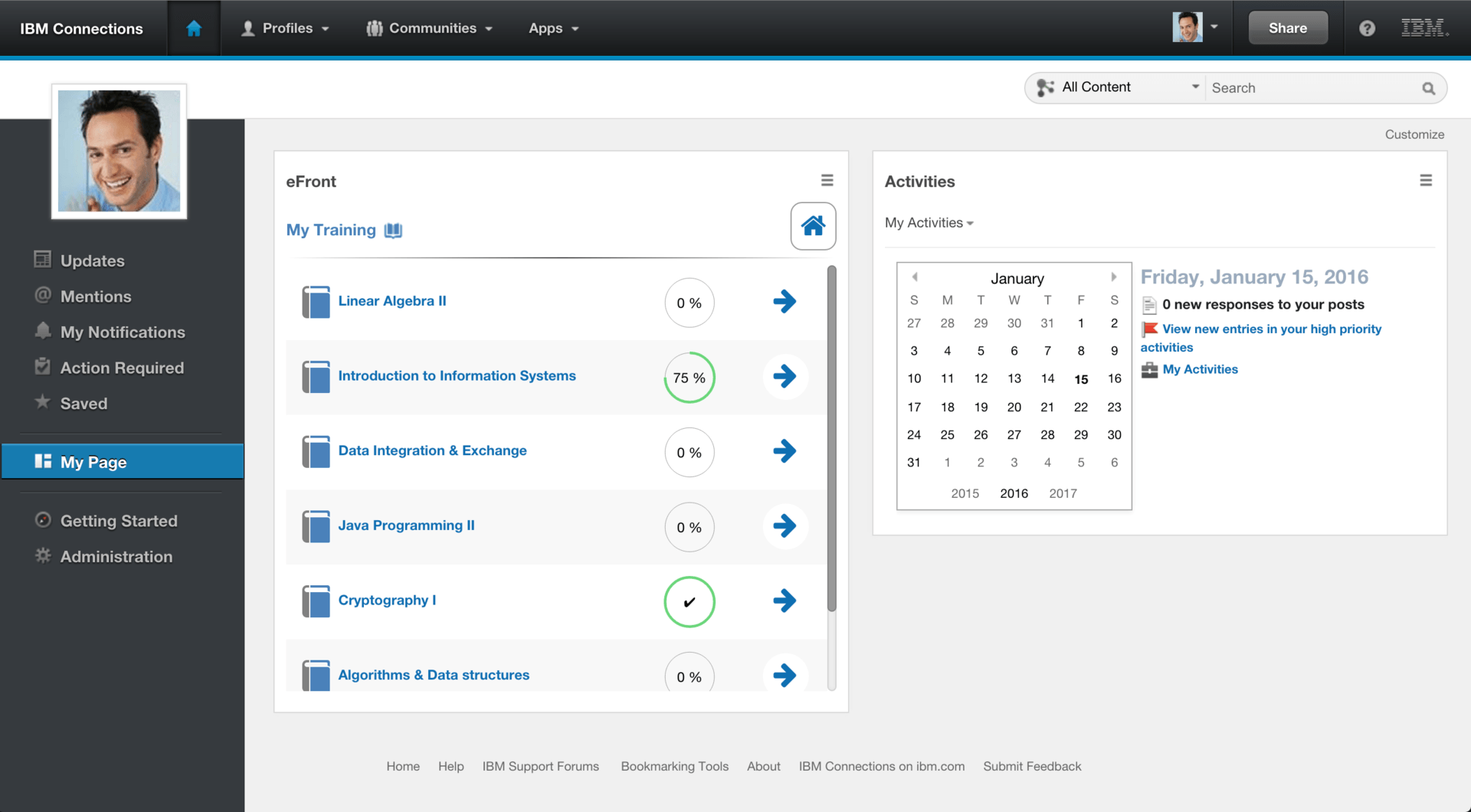The image size is (1471, 812).
Task: Open Java Programming II arrow
Action: click(x=785, y=526)
